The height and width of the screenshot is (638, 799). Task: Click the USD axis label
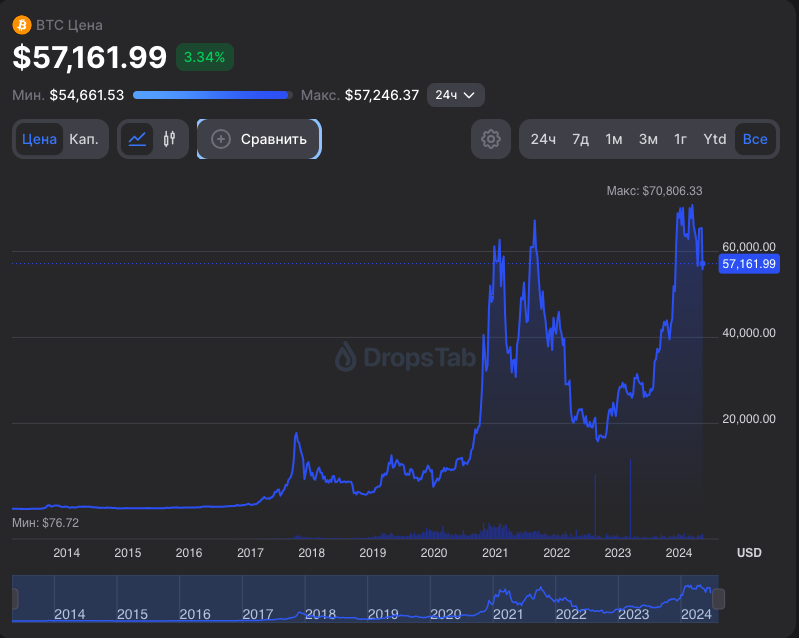[x=749, y=553]
